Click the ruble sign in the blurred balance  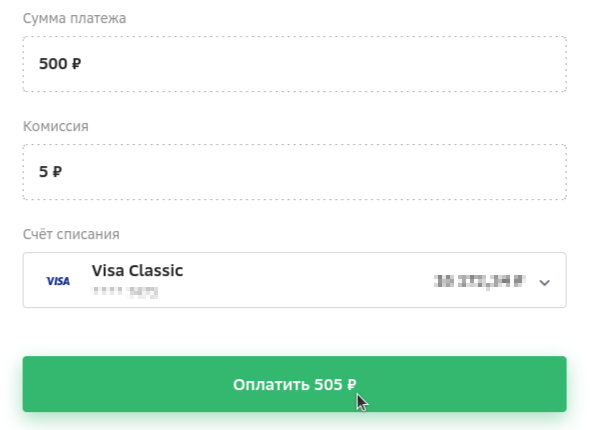point(520,281)
